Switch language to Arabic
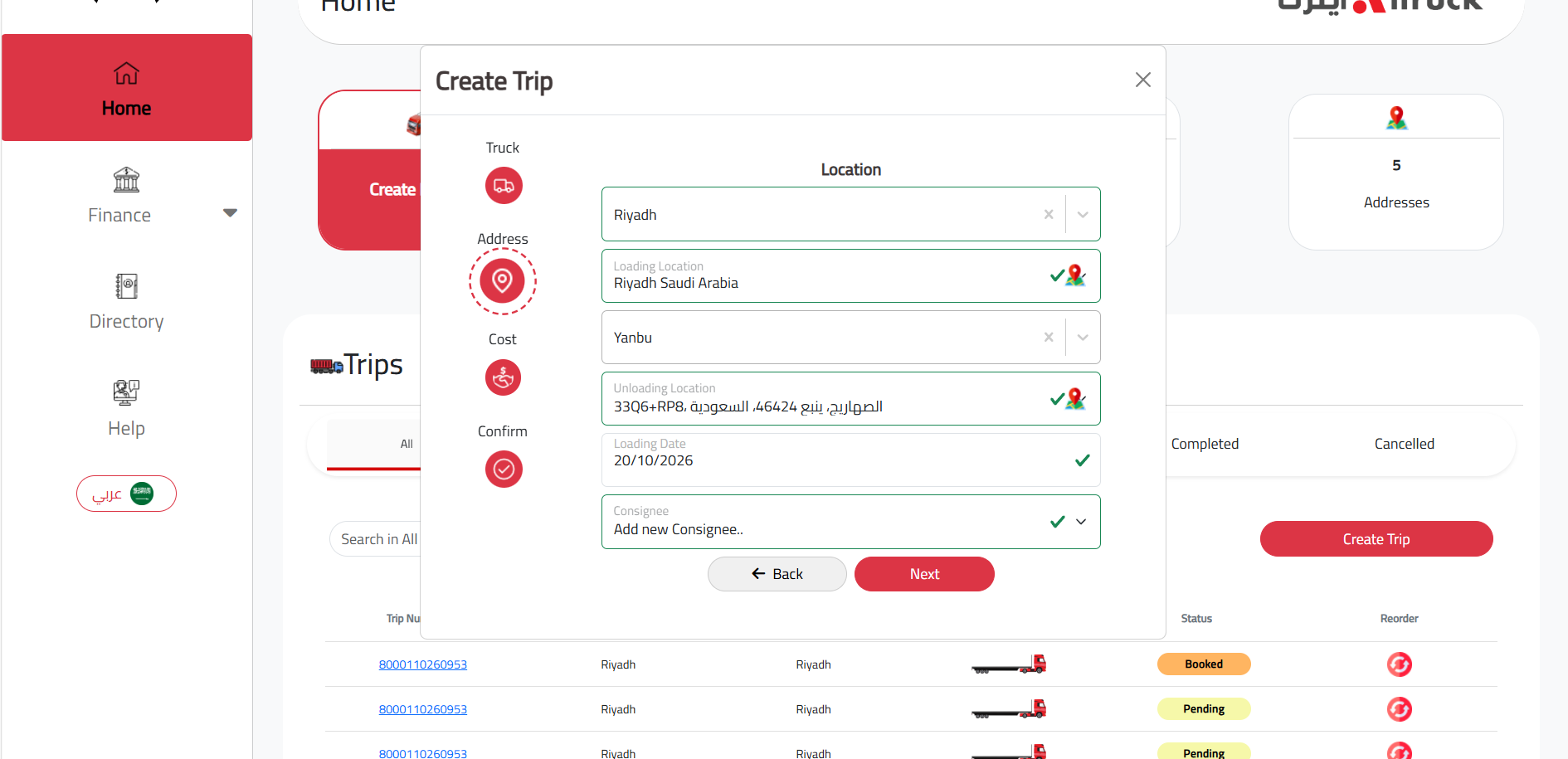 tap(126, 494)
